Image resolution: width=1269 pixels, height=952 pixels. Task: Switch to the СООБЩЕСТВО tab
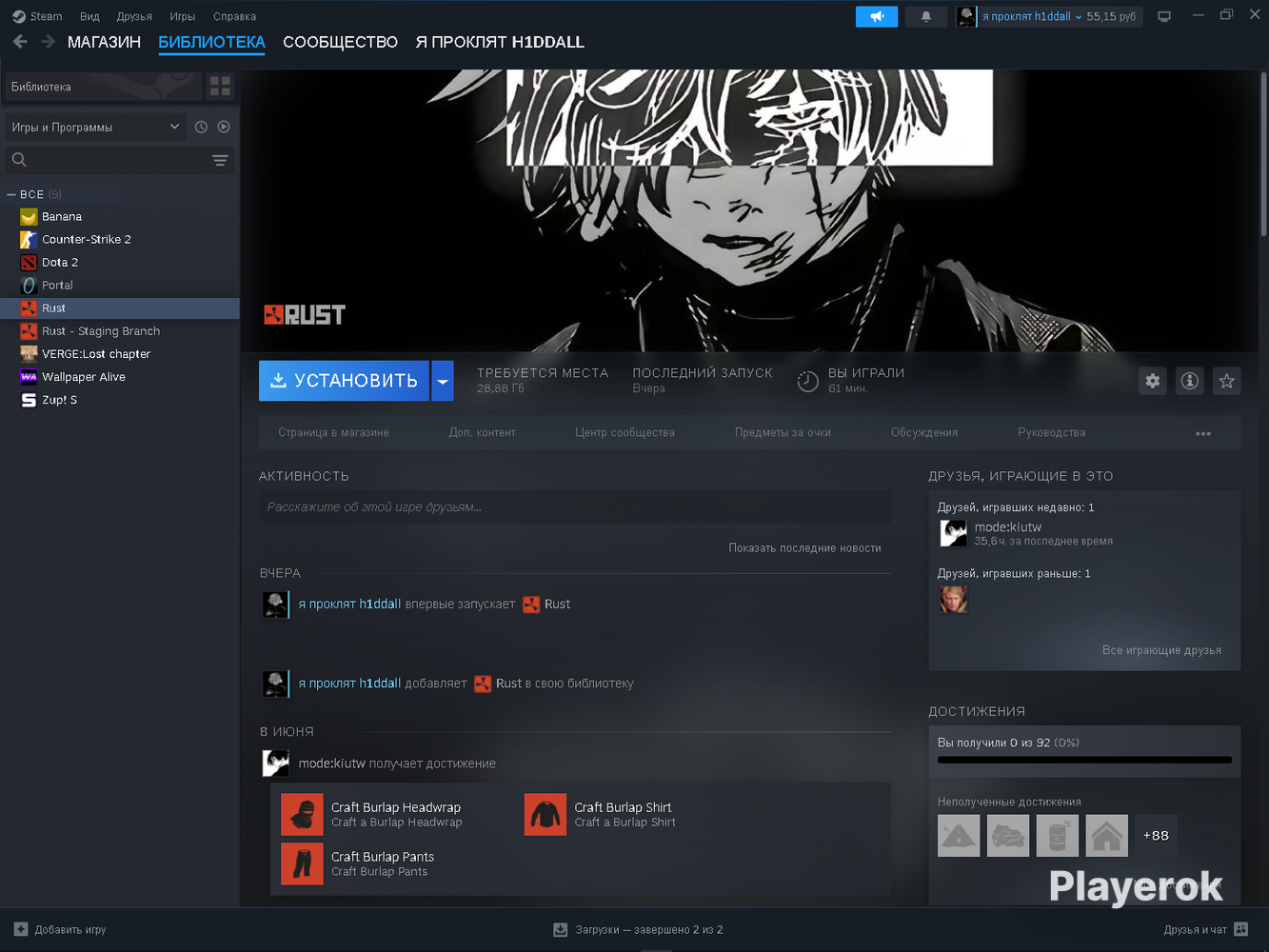[340, 42]
